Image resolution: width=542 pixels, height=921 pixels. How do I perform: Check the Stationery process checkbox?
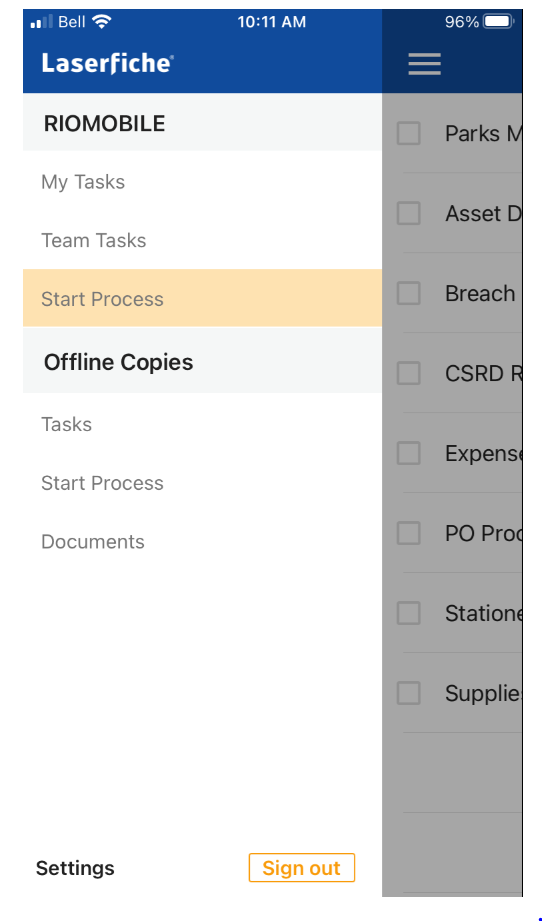pyautogui.click(x=409, y=613)
